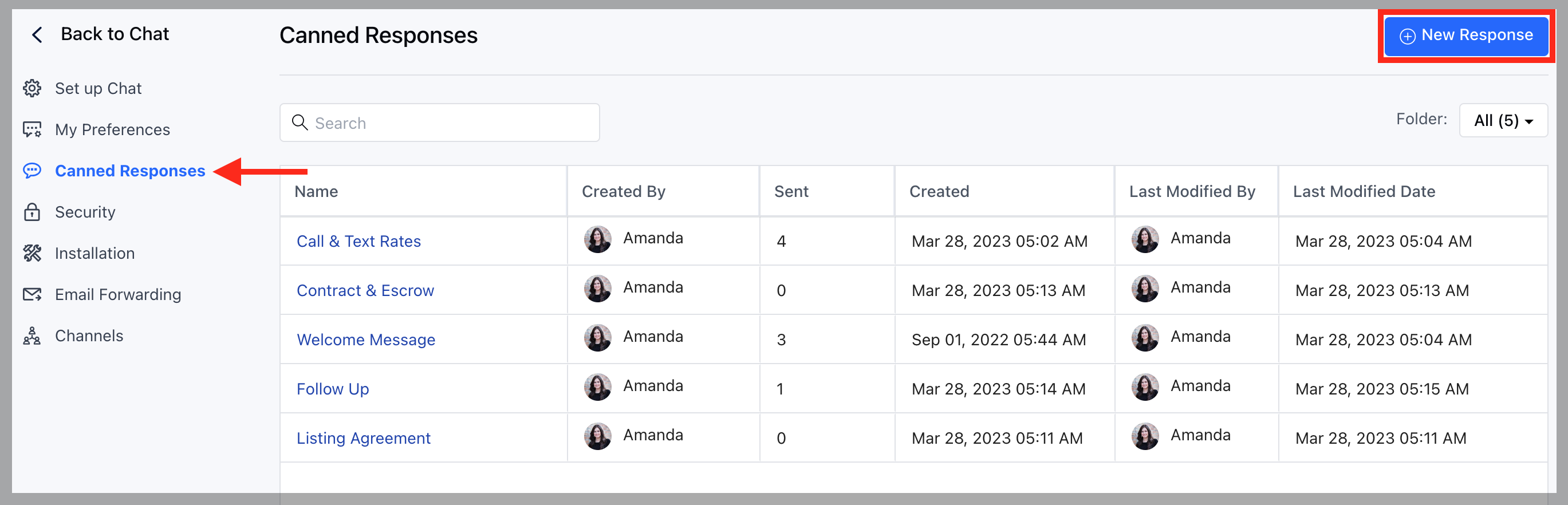Screen dimensions: 1568x505
Task: Sort by the Sent column header
Action: tap(791, 192)
